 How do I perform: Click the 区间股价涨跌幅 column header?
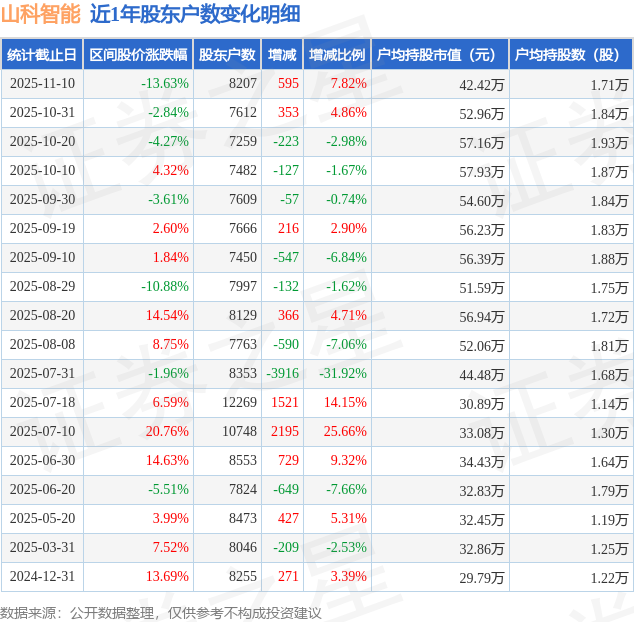pos(137,55)
